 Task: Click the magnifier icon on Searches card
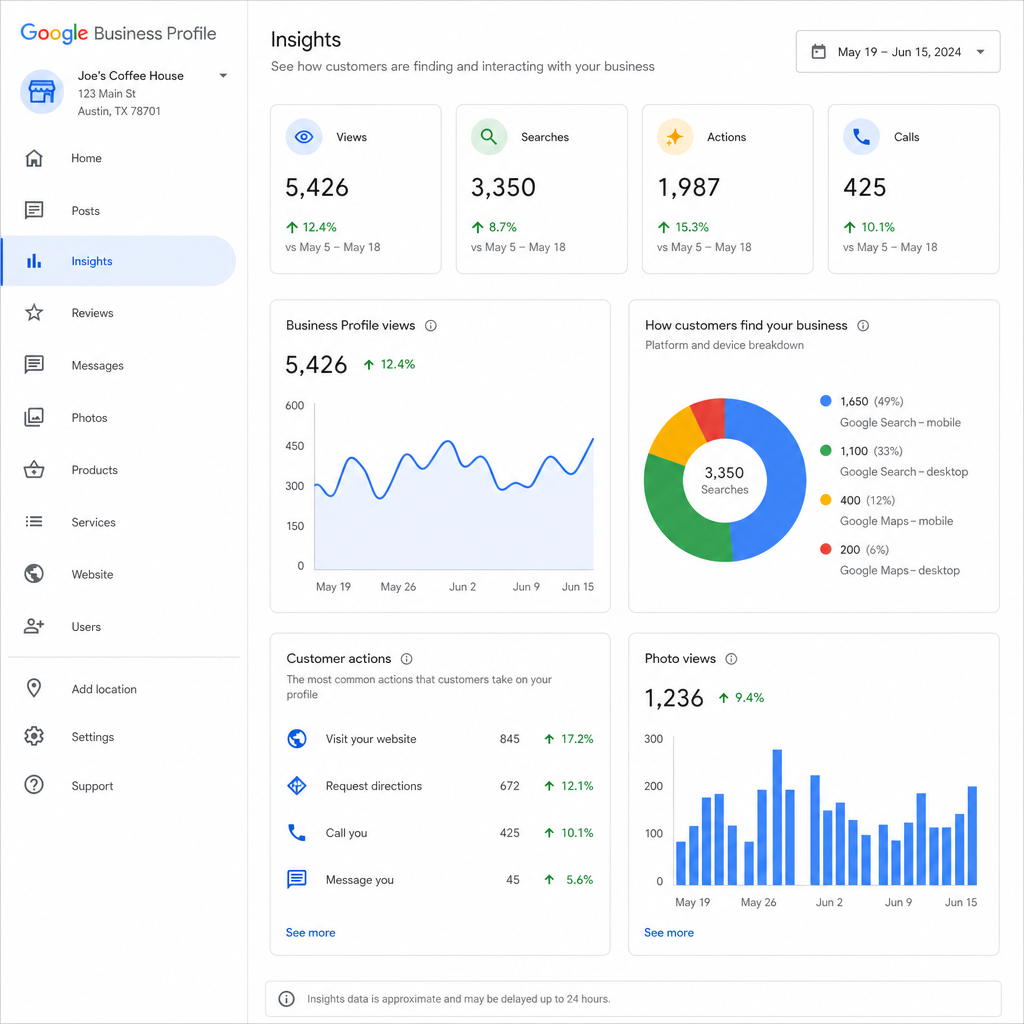click(489, 137)
